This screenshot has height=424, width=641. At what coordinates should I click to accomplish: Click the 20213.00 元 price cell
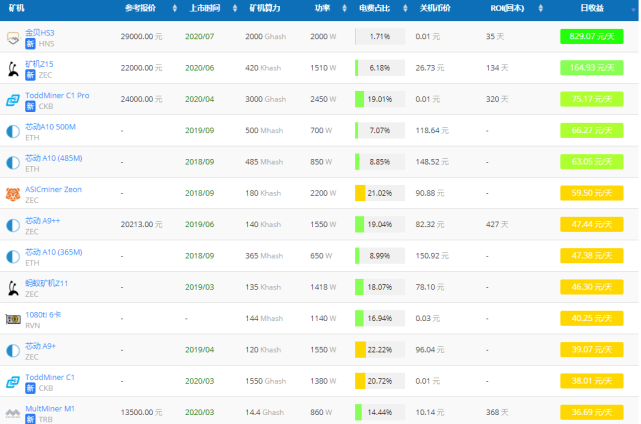(x=141, y=224)
